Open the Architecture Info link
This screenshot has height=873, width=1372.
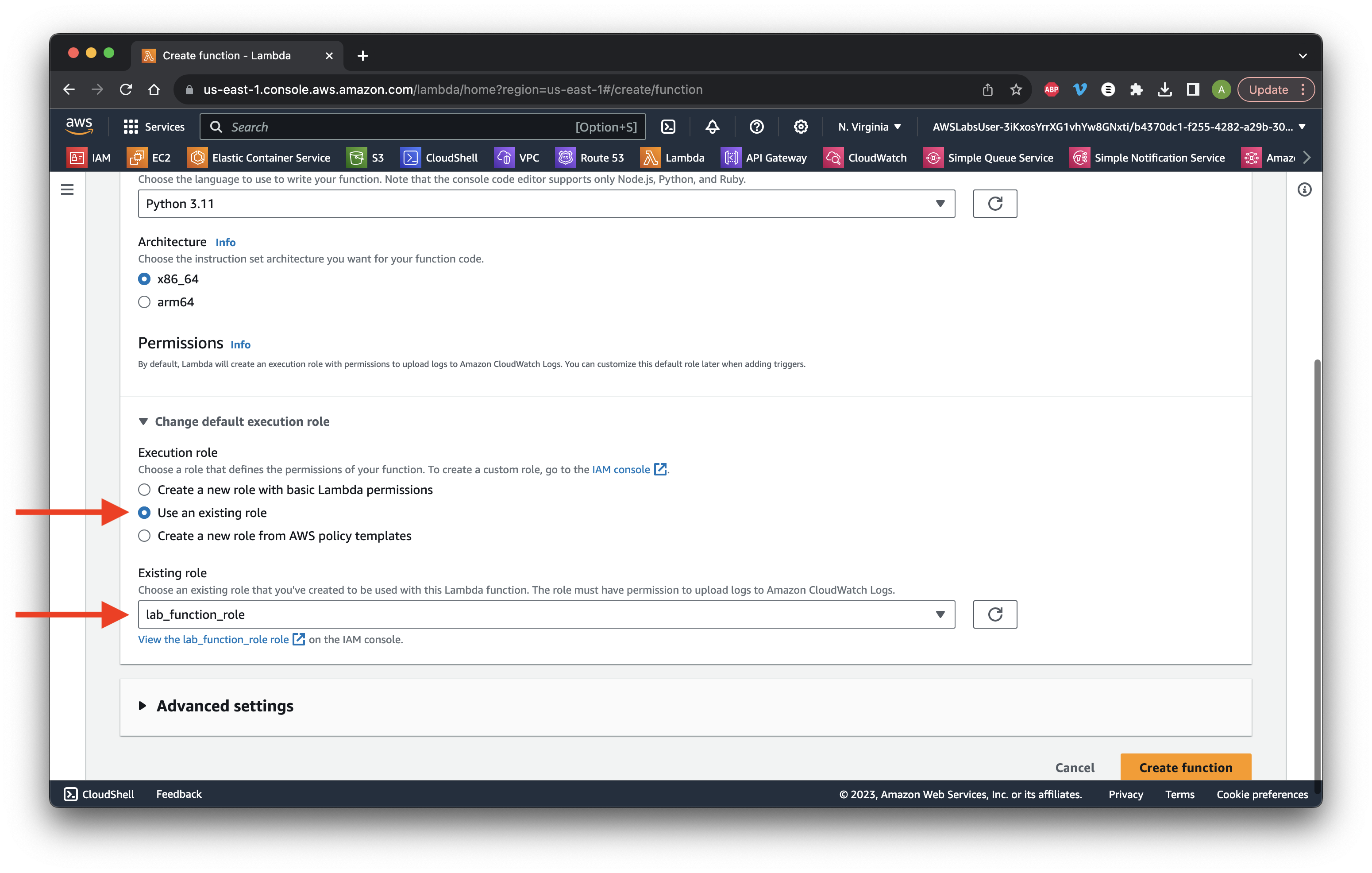pos(226,242)
